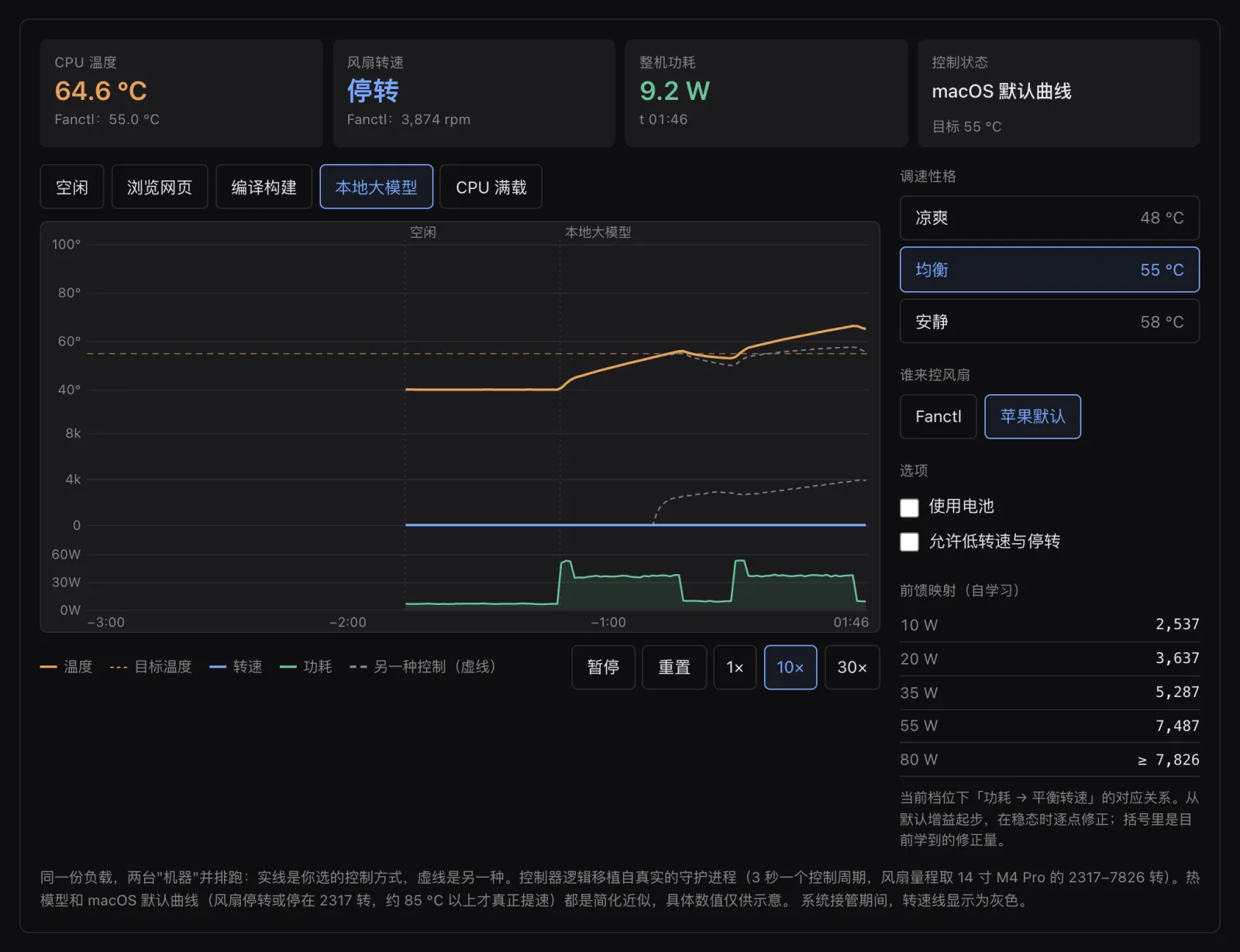
Task: Click the 整机功耗 9.2 W value
Action: pos(674,91)
